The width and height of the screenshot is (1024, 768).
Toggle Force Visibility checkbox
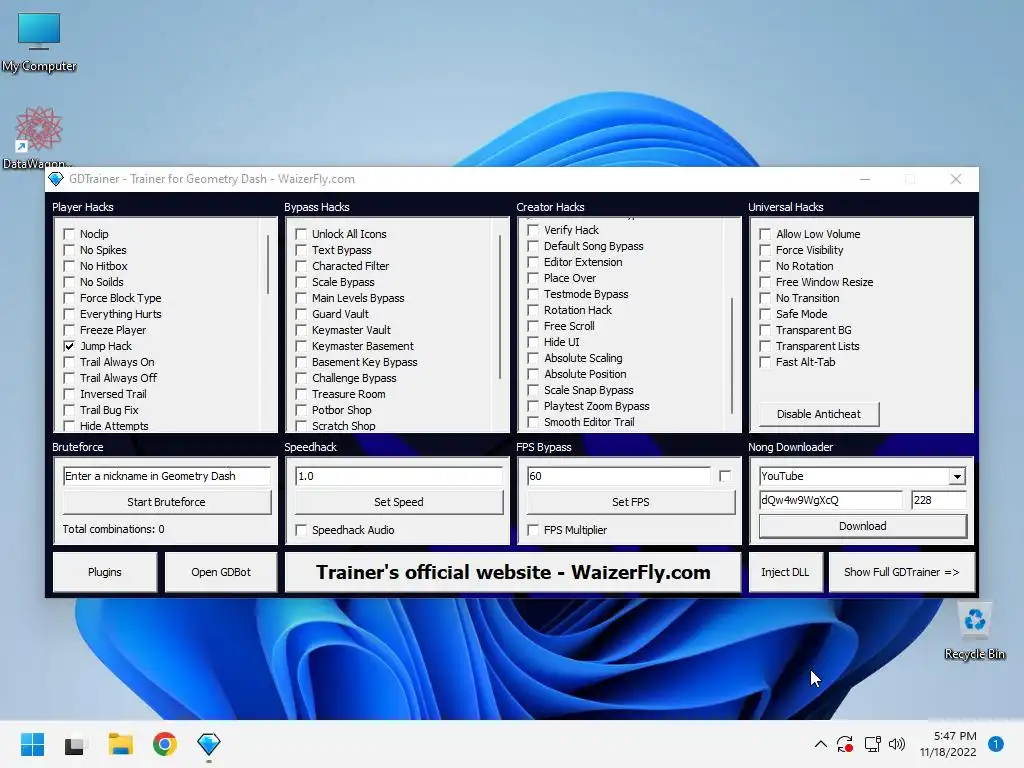[765, 250]
